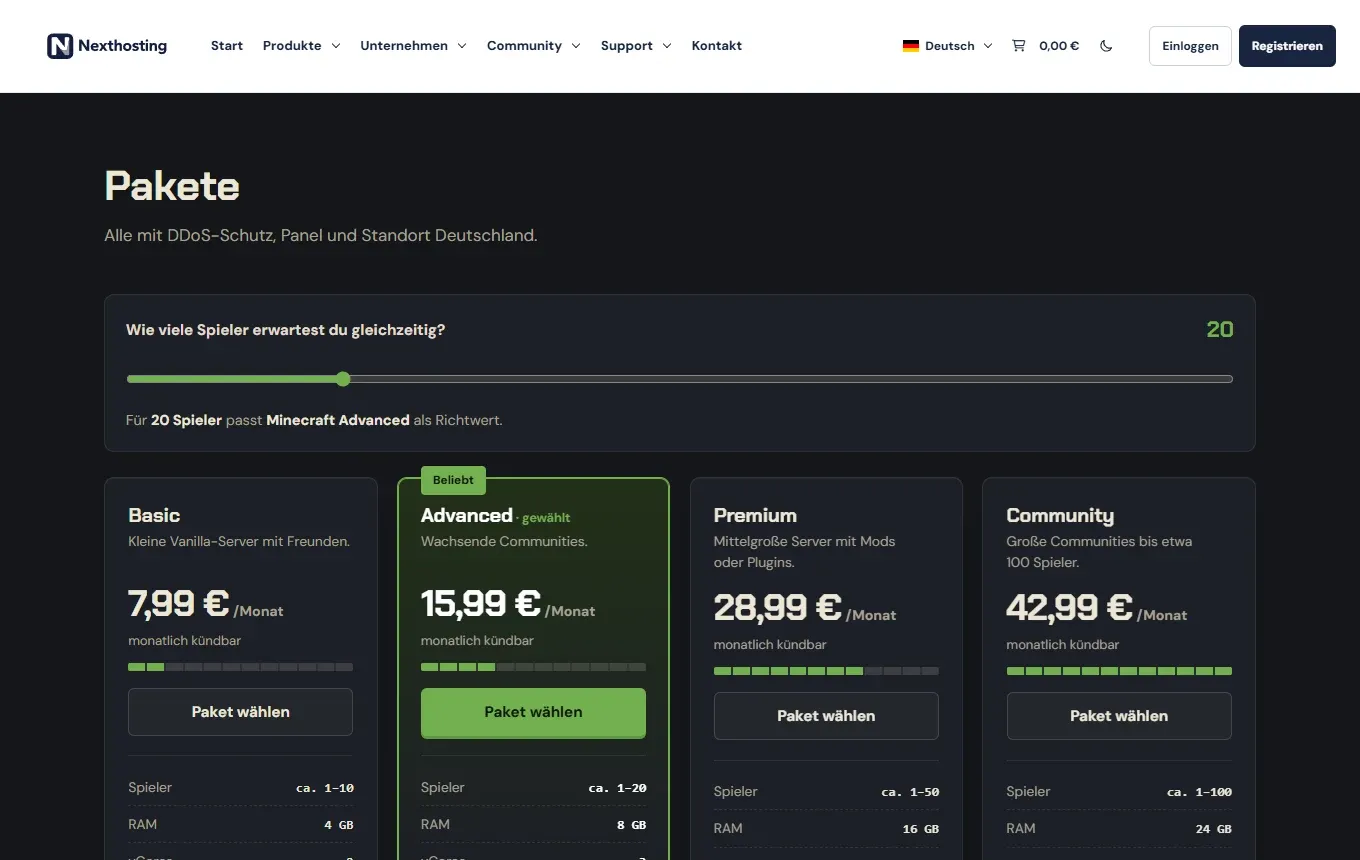Screen dimensions: 1360x860
Task: Click the 7,99 € price
Action: (179, 604)
